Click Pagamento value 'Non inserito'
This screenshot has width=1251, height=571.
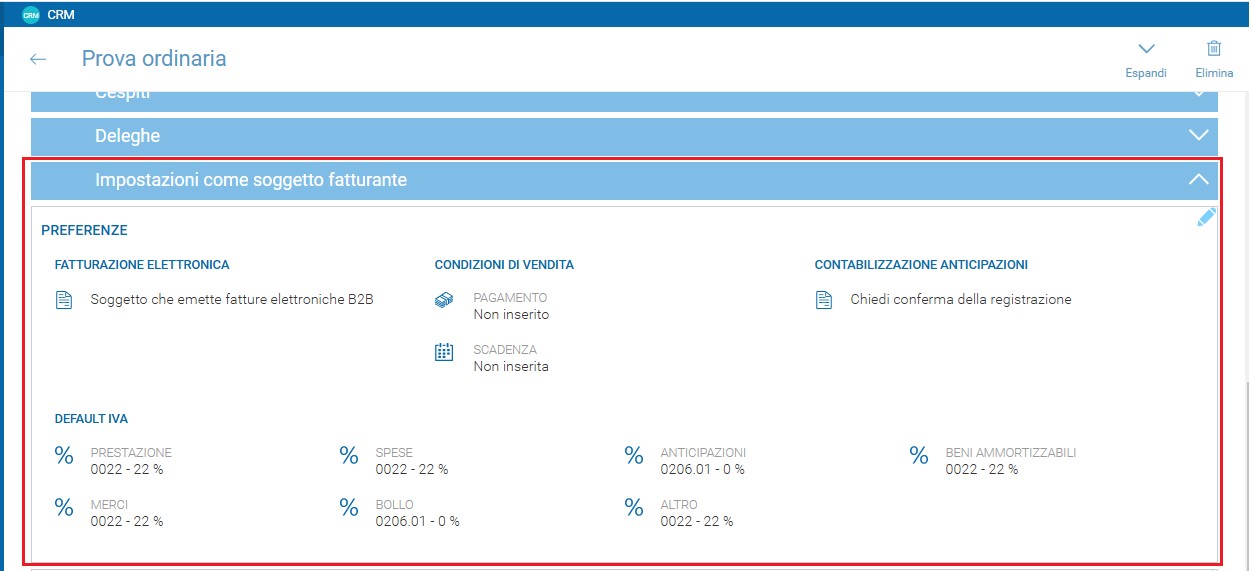pos(511,314)
